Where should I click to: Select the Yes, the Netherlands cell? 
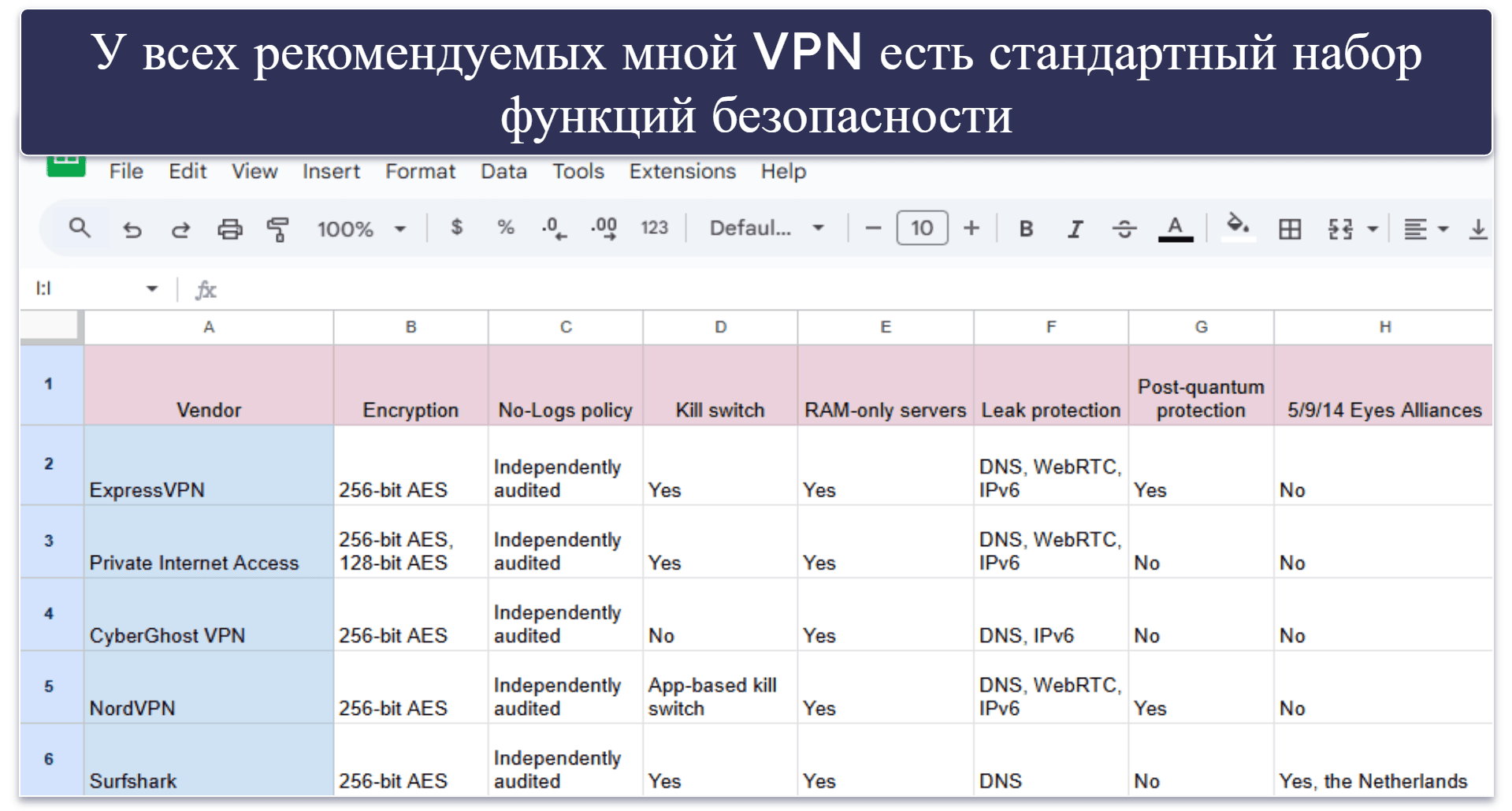1384,760
